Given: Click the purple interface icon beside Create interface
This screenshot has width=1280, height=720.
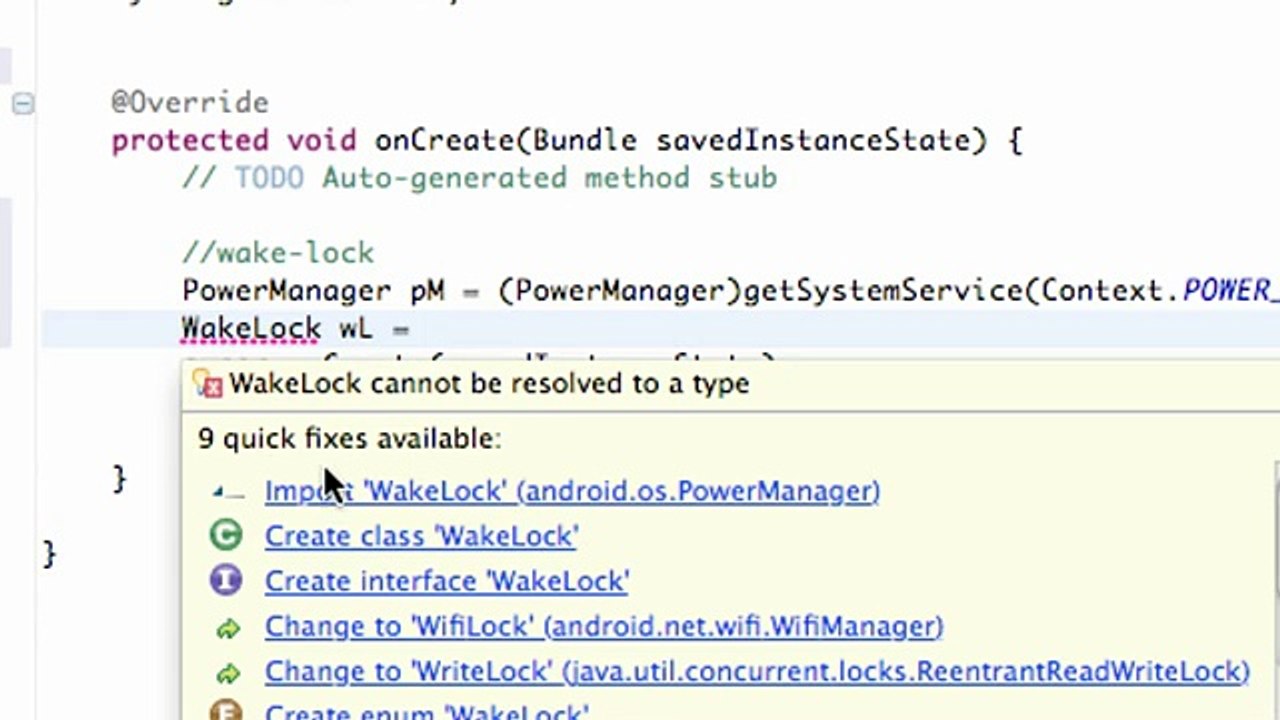Looking at the screenshot, I should pos(226,581).
